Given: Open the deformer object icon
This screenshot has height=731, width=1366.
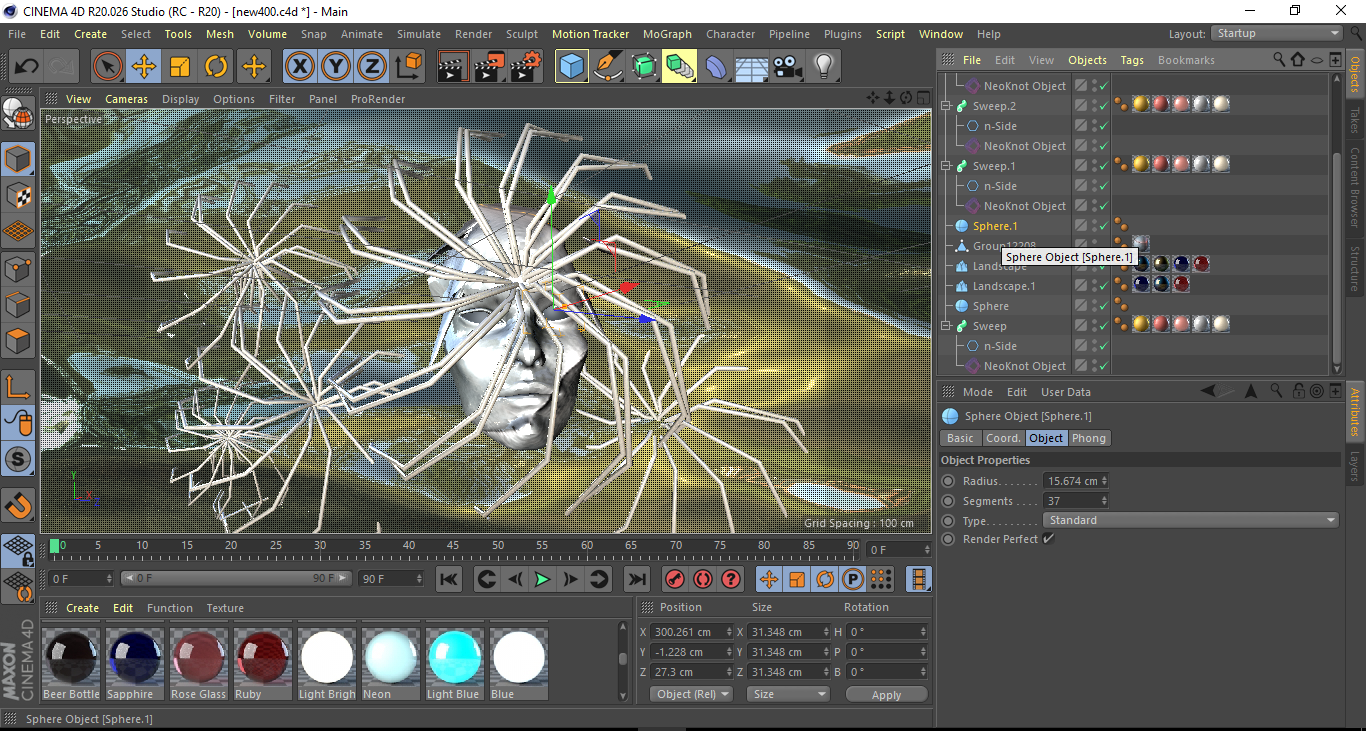Looking at the screenshot, I should click(x=716, y=67).
